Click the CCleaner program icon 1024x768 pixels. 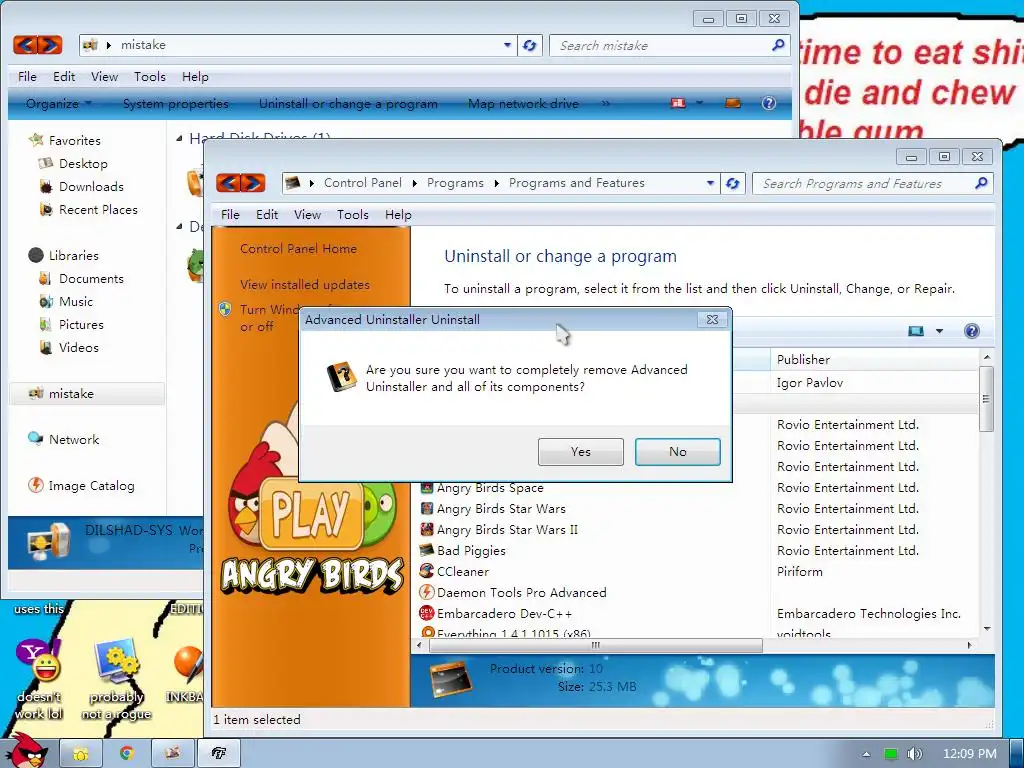(x=427, y=571)
